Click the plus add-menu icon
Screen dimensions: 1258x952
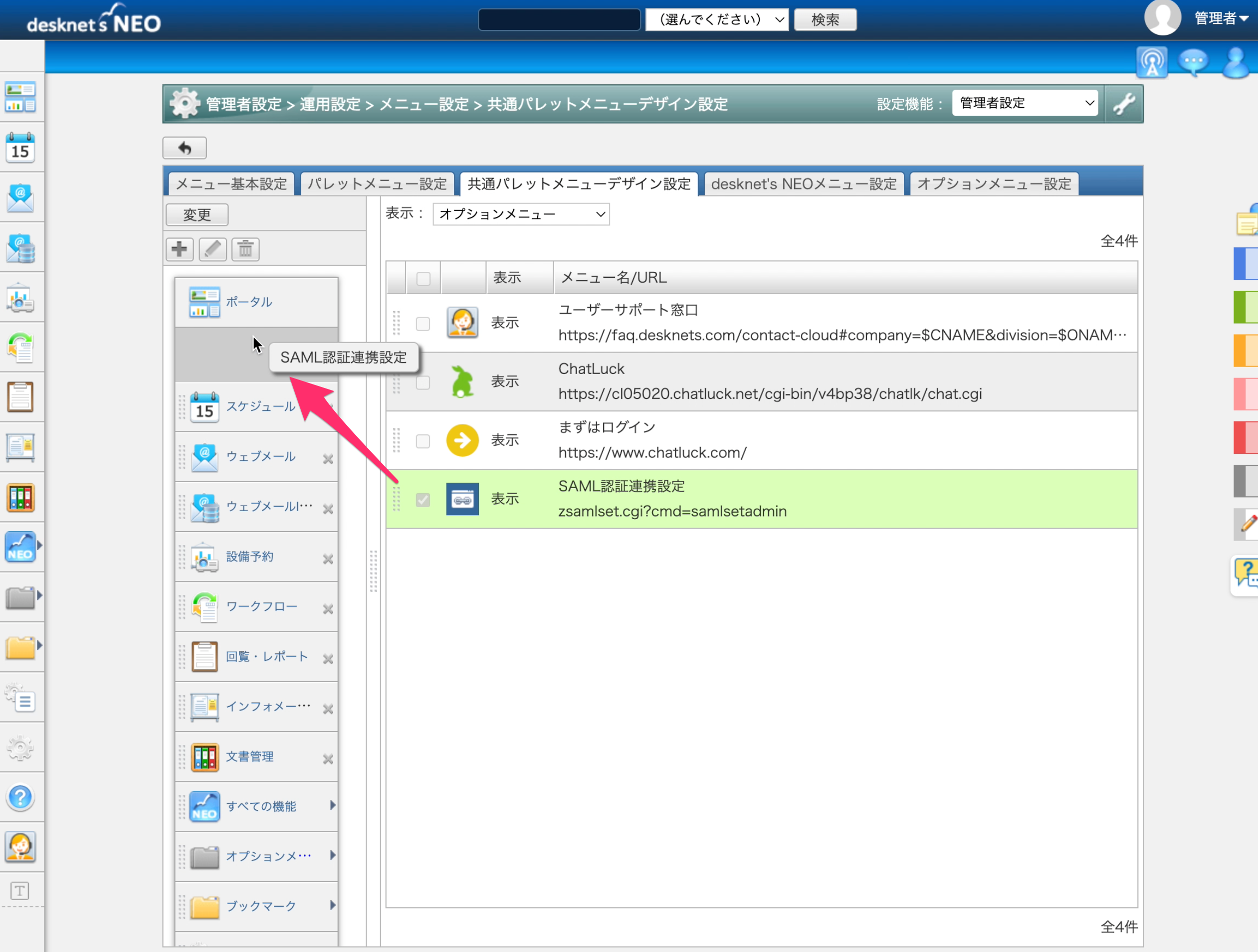(x=179, y=249)
